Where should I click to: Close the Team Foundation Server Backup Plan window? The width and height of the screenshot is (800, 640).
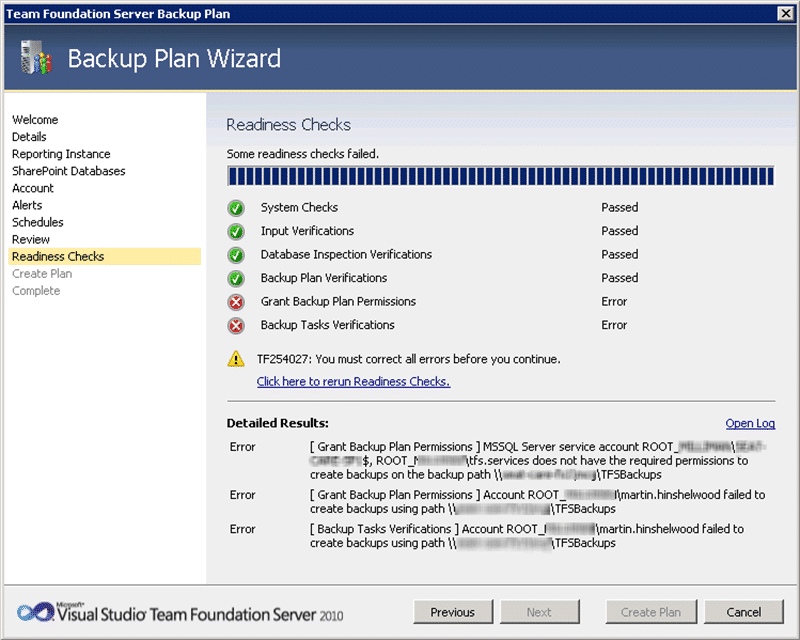[786, 14]
